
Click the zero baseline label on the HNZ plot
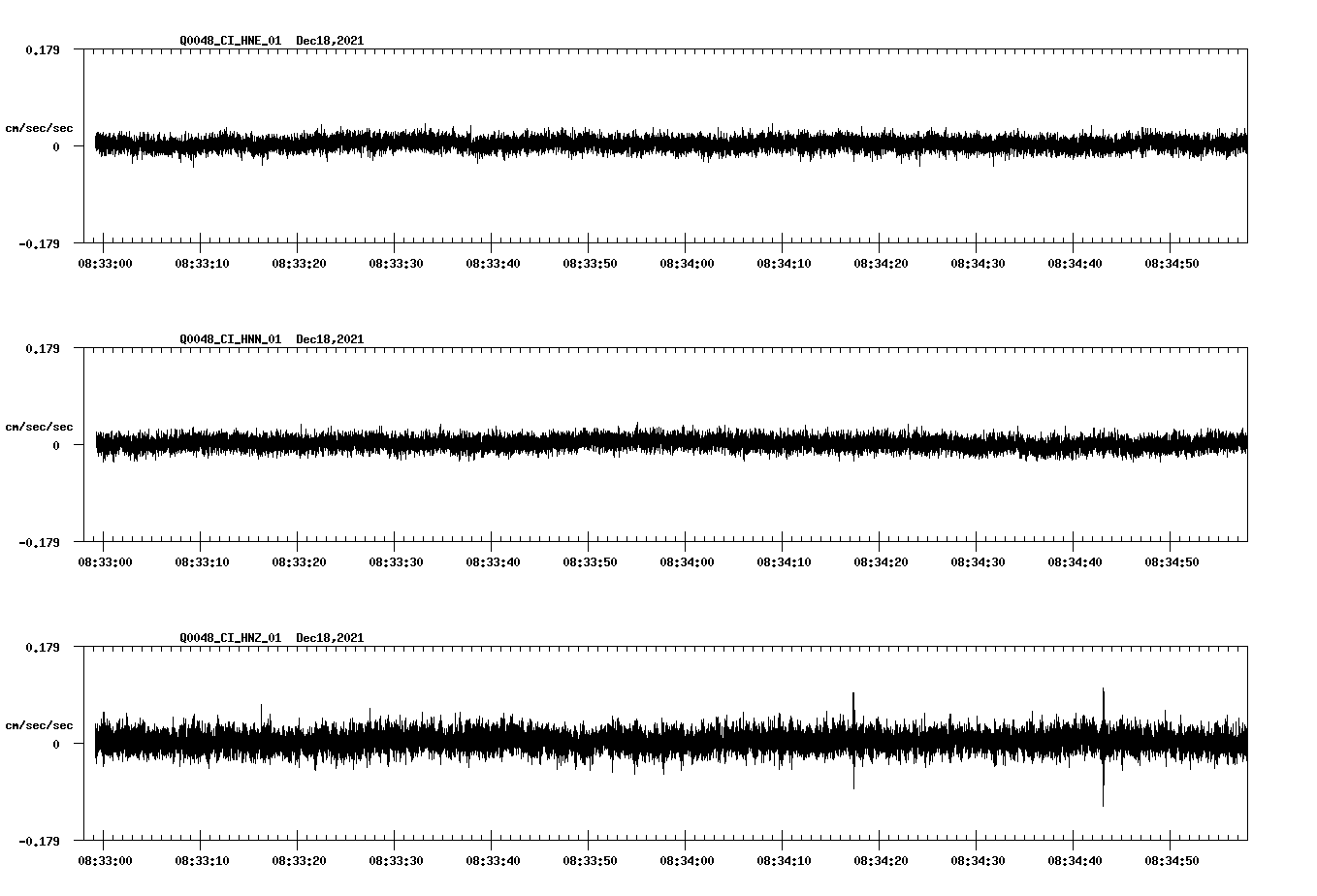point(56,744)
